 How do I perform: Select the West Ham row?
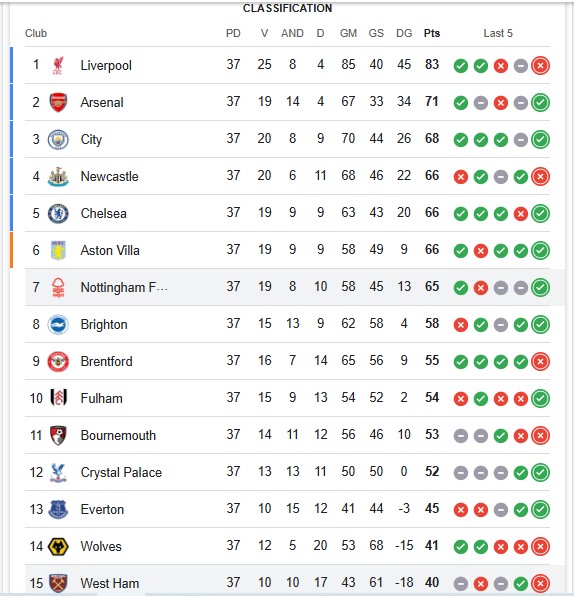point(287,582)
